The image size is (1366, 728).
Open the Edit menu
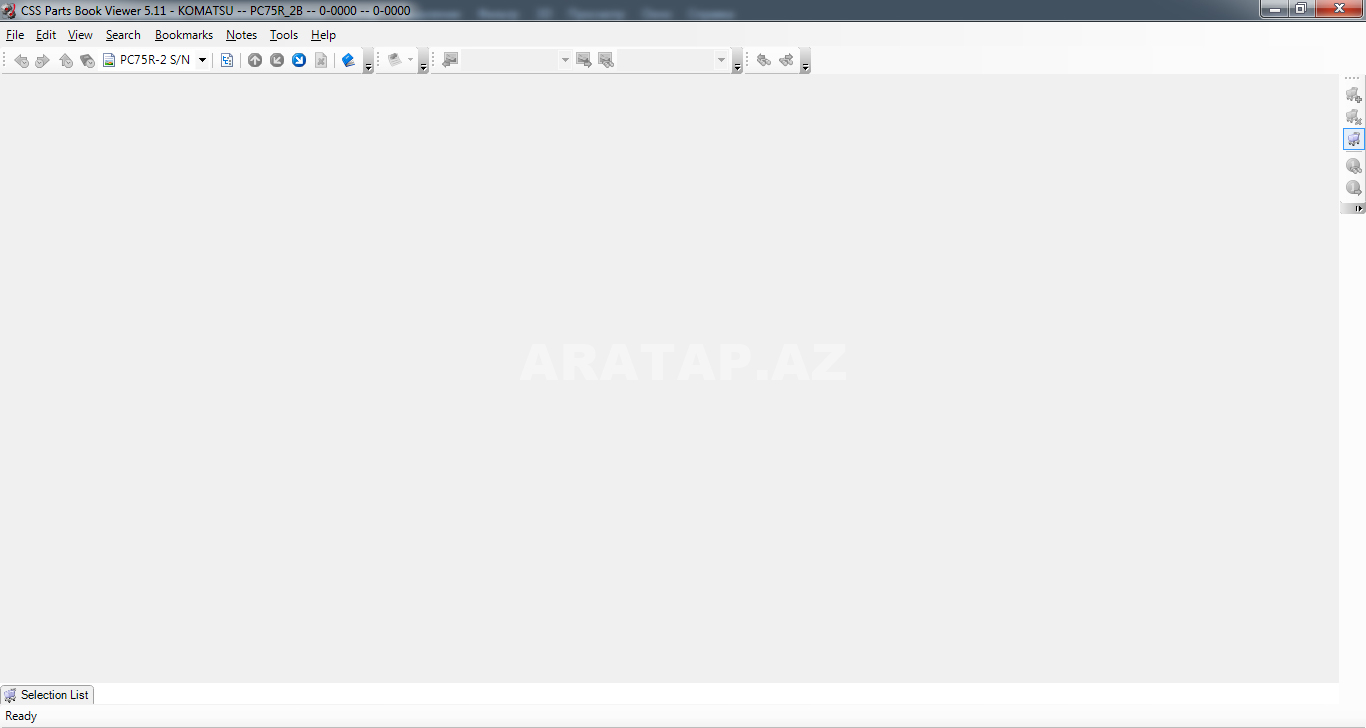pyautogui.click(x=46, y=35)
